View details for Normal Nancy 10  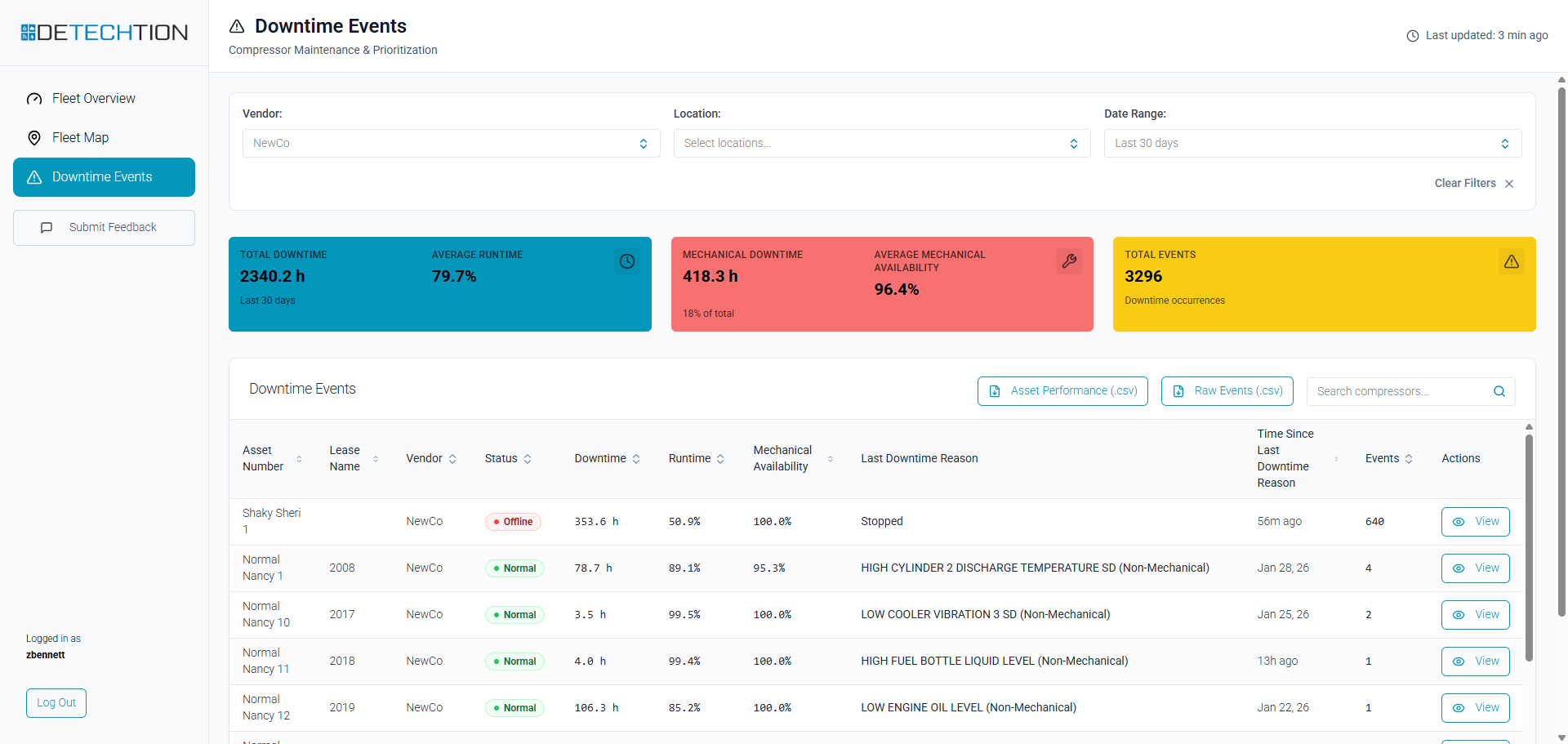pyautogui.click(x=1475, y=615)
